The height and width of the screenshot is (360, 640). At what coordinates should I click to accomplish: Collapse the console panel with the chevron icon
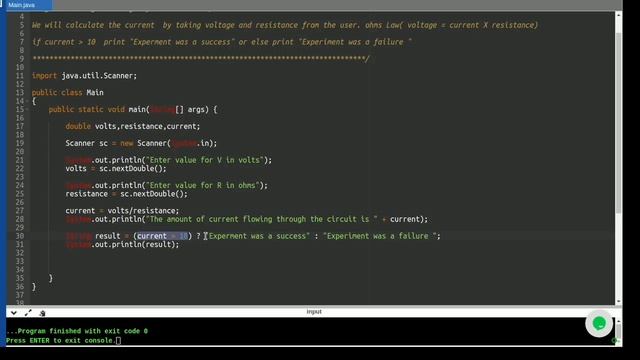tap(13, 313)
